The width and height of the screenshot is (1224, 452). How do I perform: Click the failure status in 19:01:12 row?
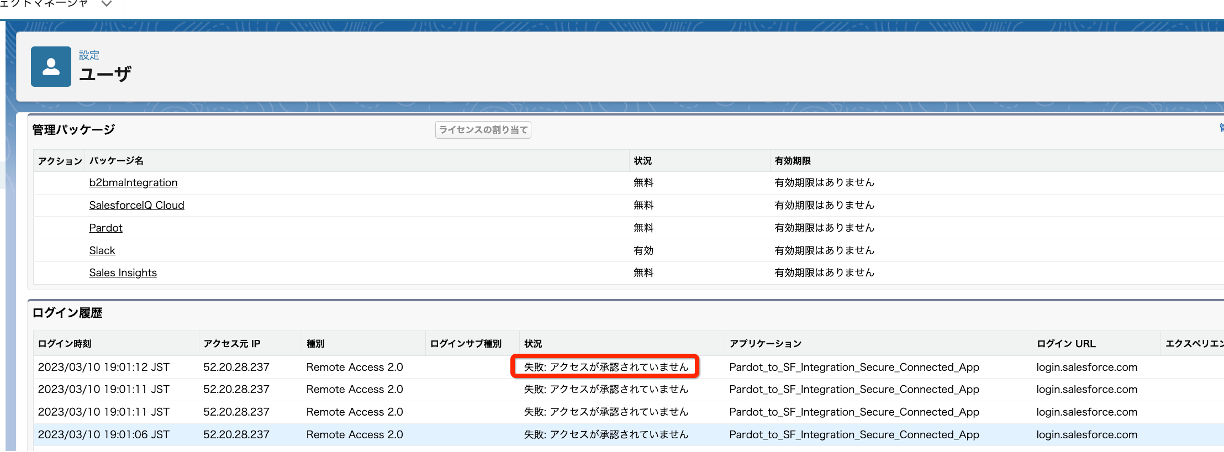click(x=606, y=367)
